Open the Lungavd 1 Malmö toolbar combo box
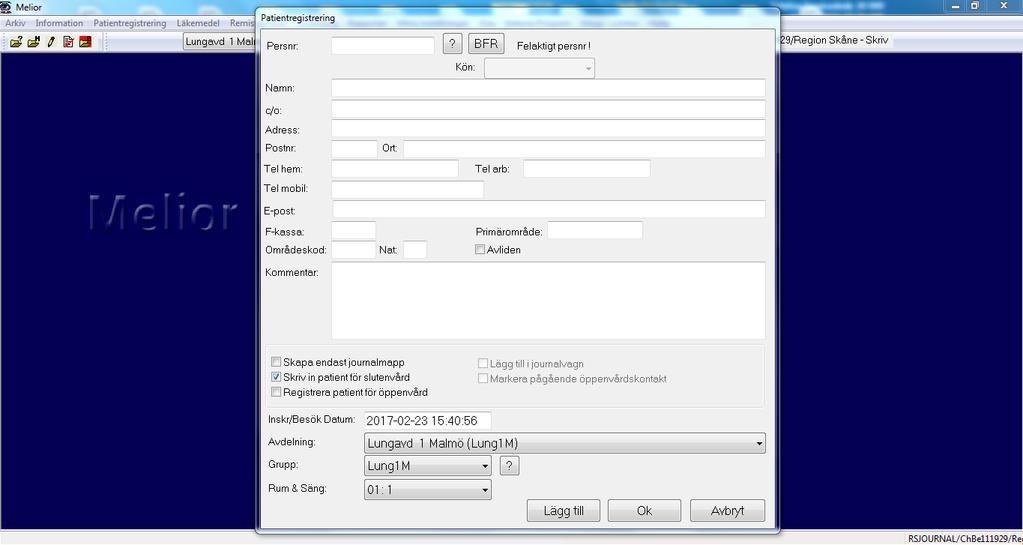This screenshot has height=545, width=1023. click(219, 42)
